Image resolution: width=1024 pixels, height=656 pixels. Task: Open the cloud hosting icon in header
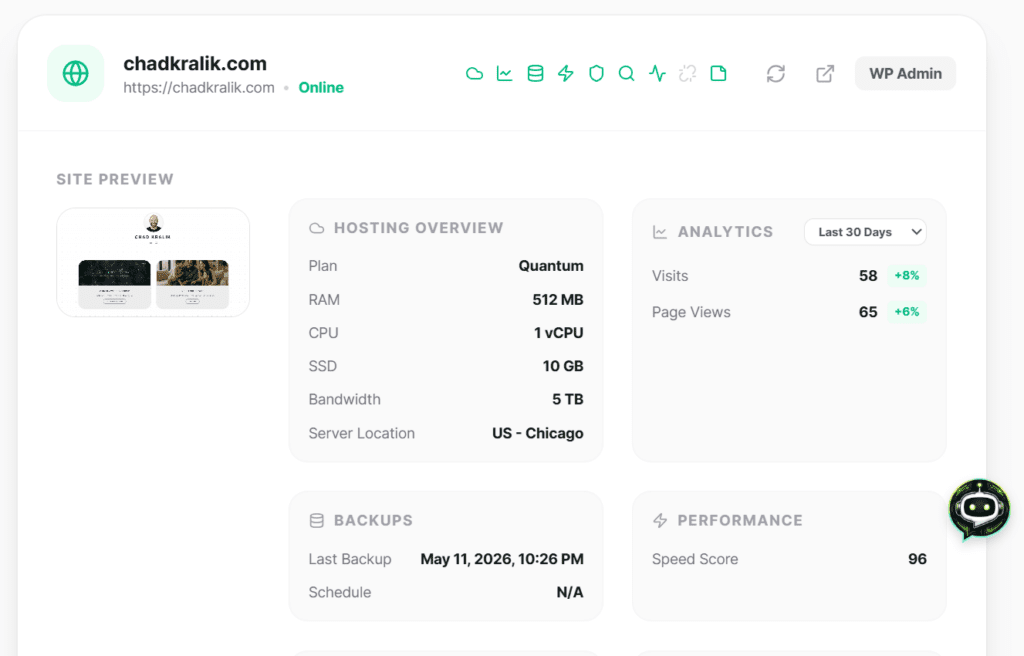(474, 74)
